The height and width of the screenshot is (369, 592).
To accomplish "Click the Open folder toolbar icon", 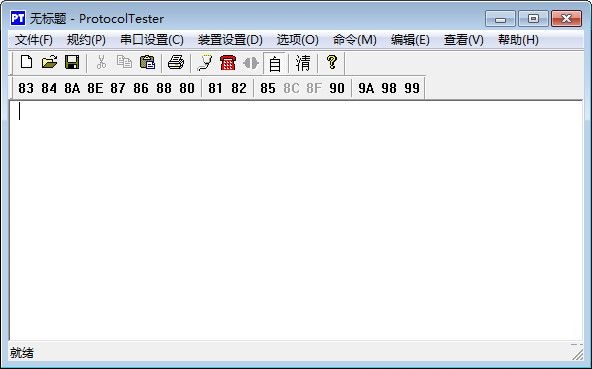I will point(49,62).
